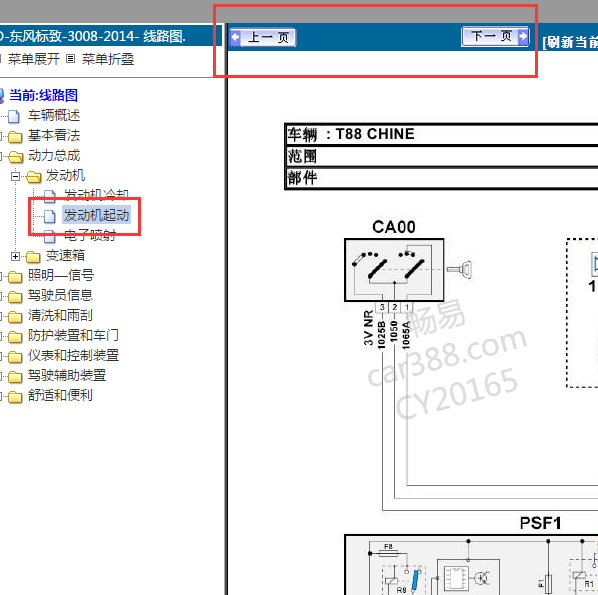The image size is (598, 595).
Task: Go to next page with 下一页 button
Action: (495, 36)
